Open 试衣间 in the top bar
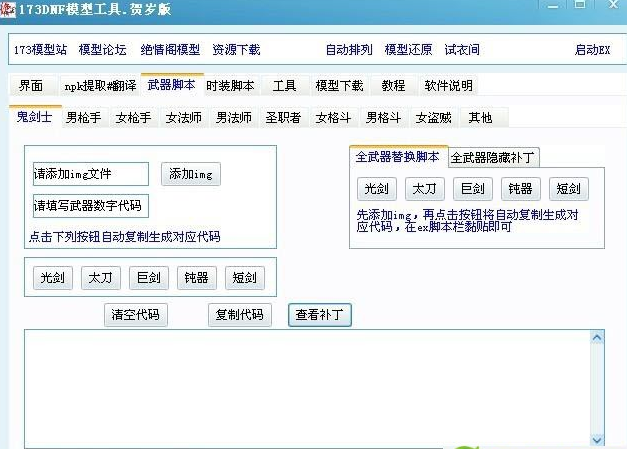627x449 pixels. tap(462, 50)
